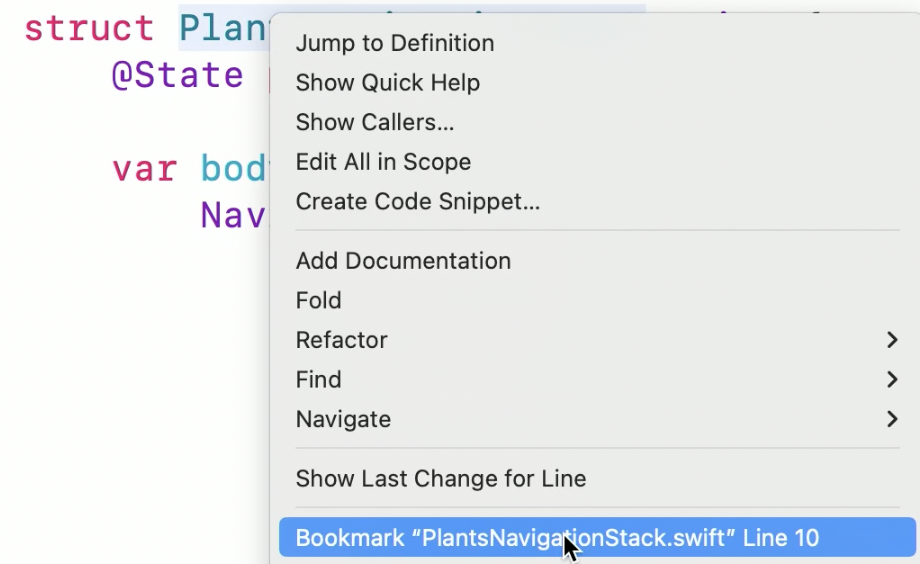Open the Refactor submenu
This screenshot has width=920, height=564.
tap(597, 340)
